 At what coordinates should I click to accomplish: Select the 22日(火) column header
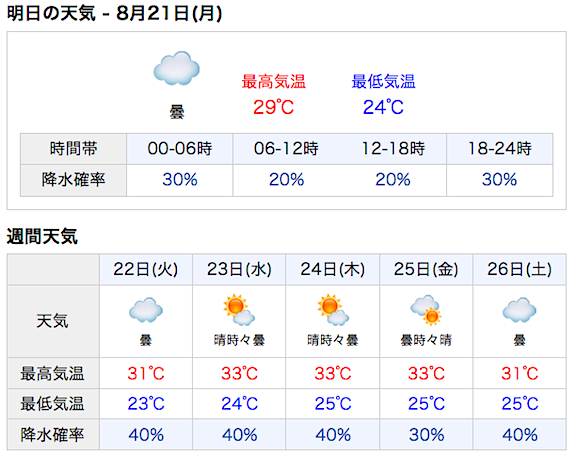[146, 269]
